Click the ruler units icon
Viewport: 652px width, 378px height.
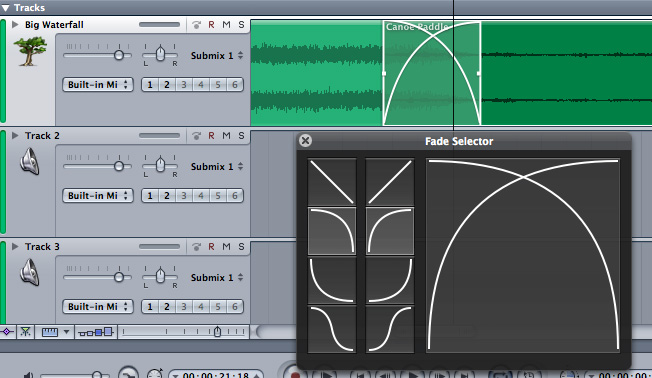[49, 332]
